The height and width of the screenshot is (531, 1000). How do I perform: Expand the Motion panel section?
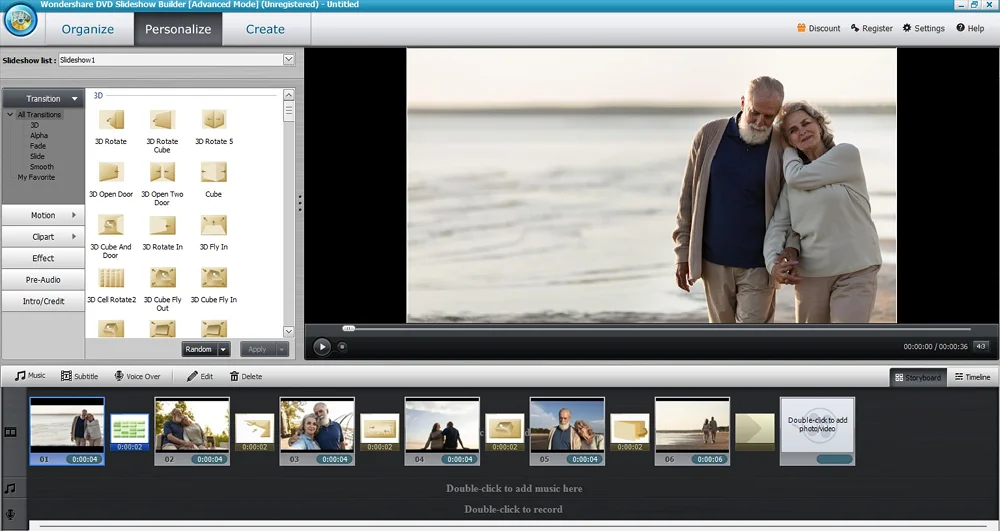pos(43,215)
